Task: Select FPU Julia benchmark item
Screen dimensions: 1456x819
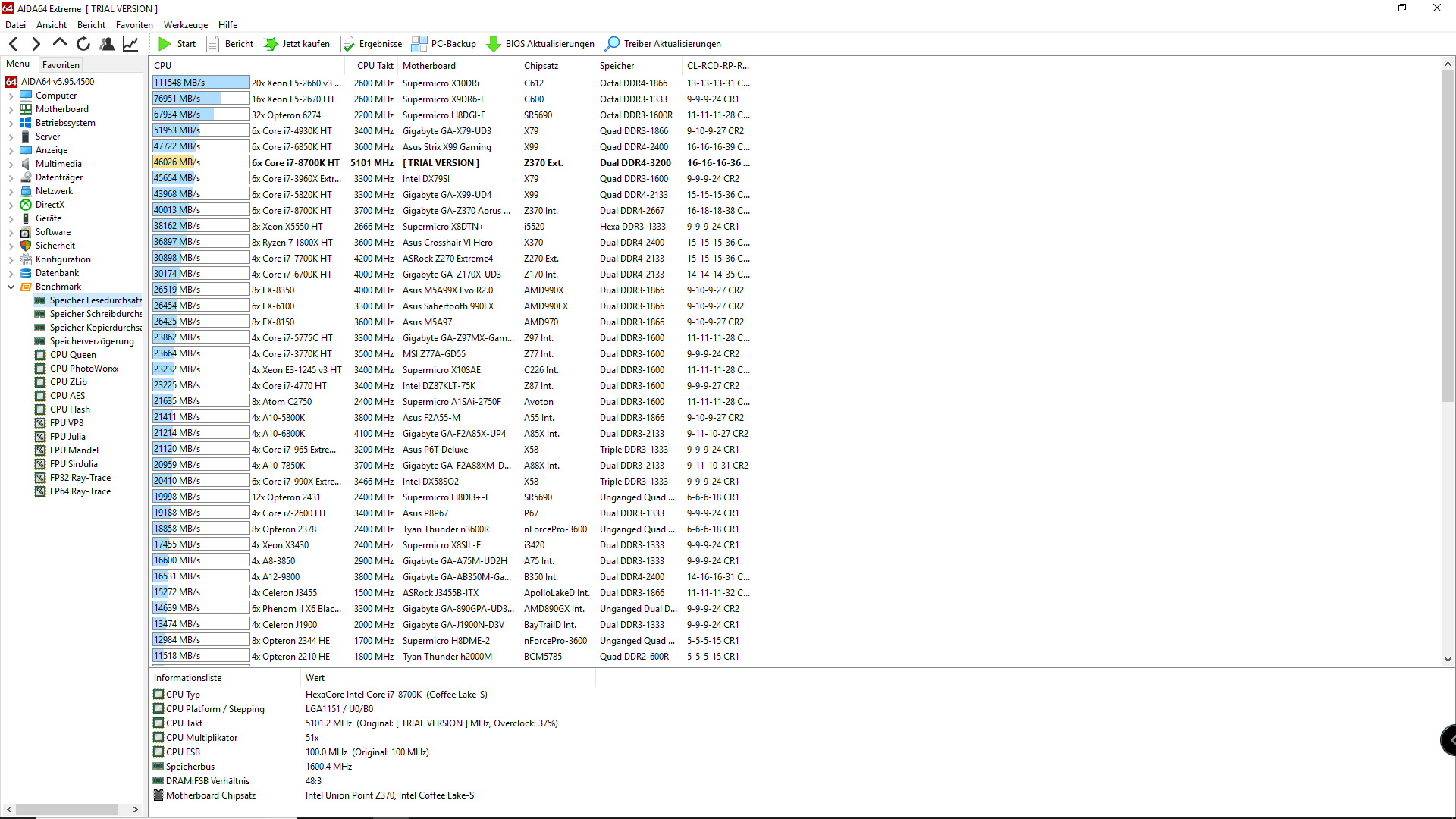Action: point(67,437)
